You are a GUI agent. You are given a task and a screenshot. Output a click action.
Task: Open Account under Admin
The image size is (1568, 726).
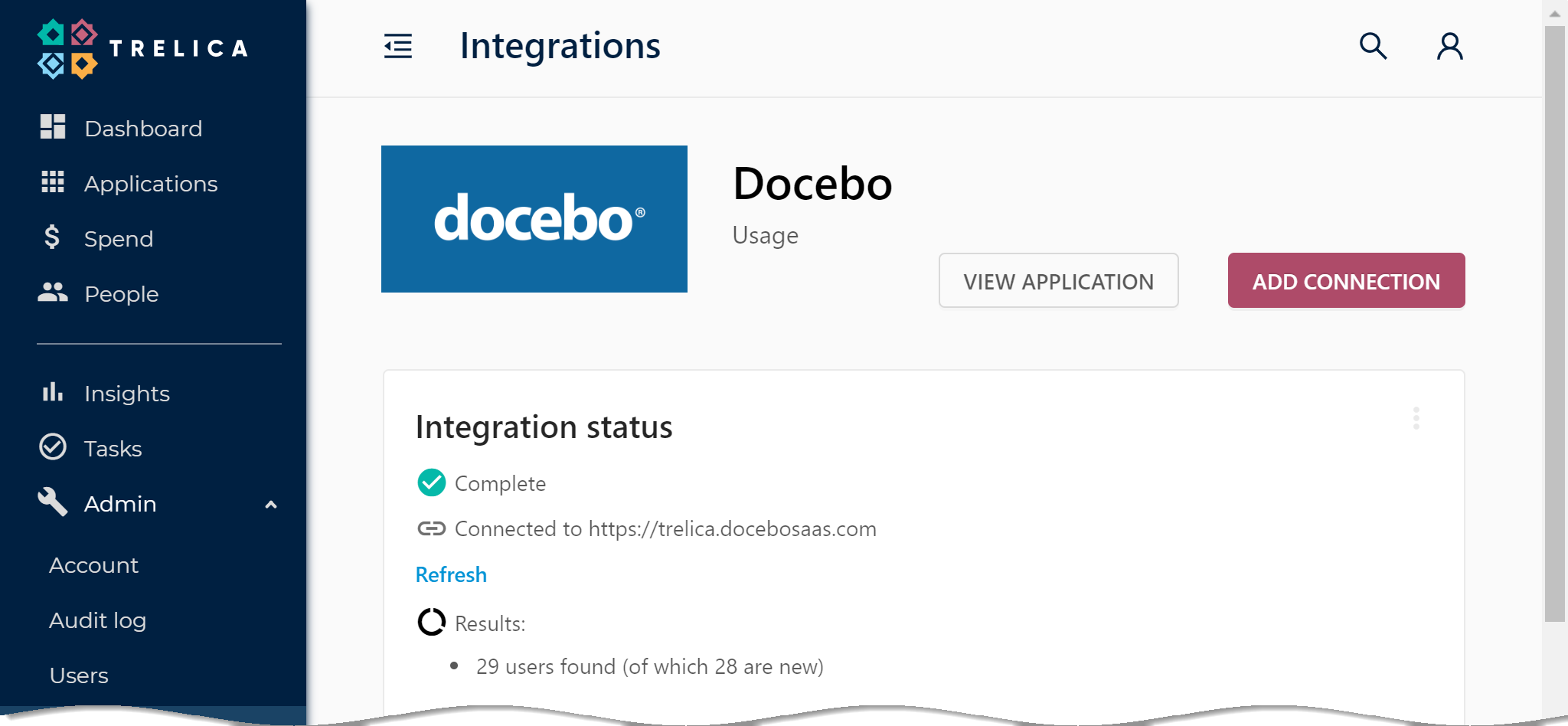(94, 565)
